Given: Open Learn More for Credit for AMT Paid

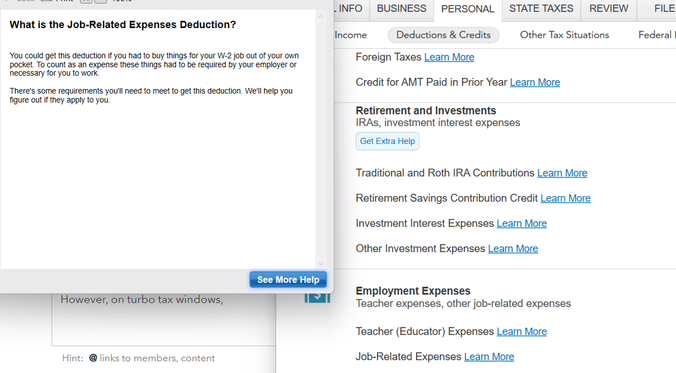Looking at the screenshot, I should [535, 82].
